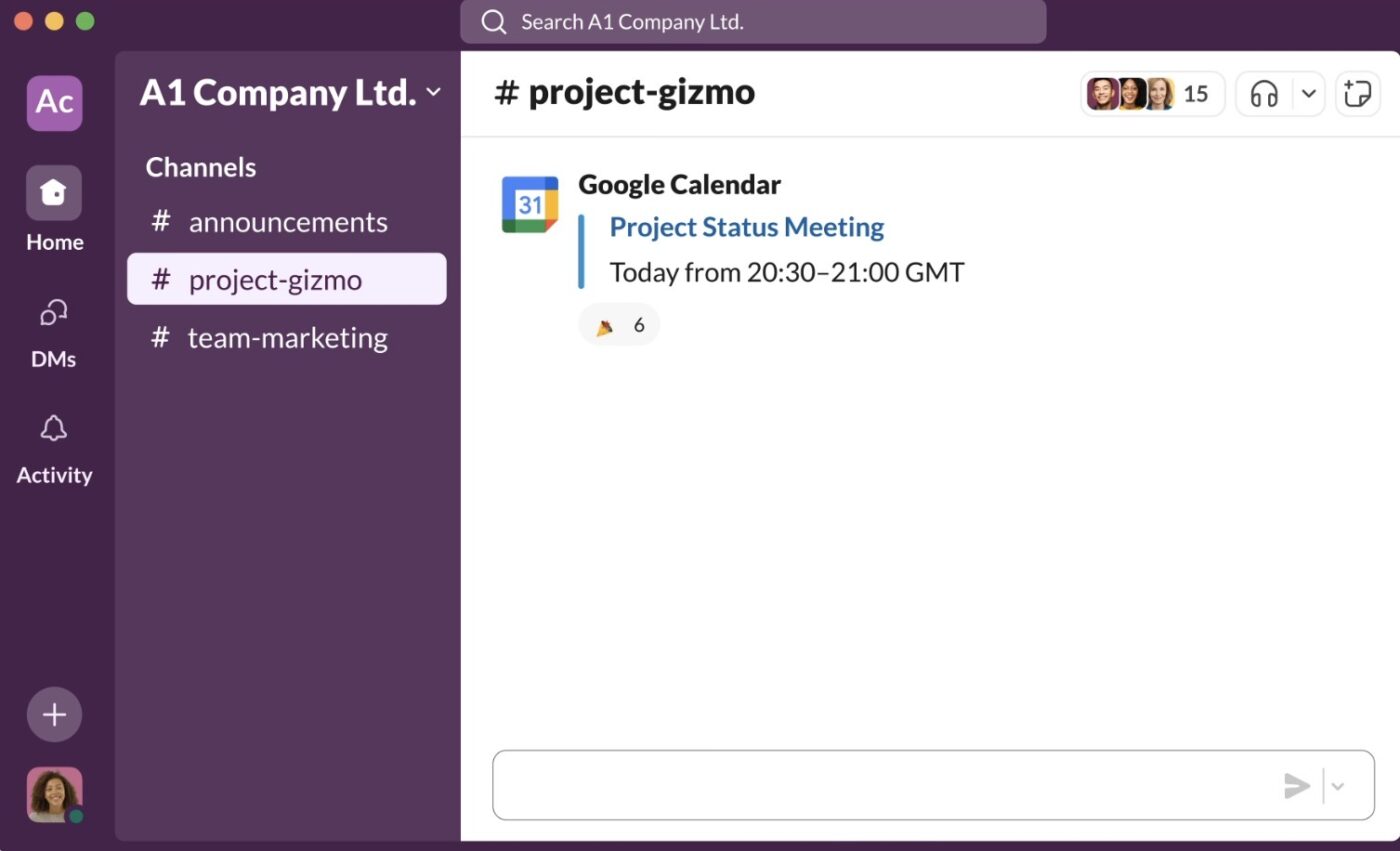Open the search magnifier icon

click(x=494, y=21)
